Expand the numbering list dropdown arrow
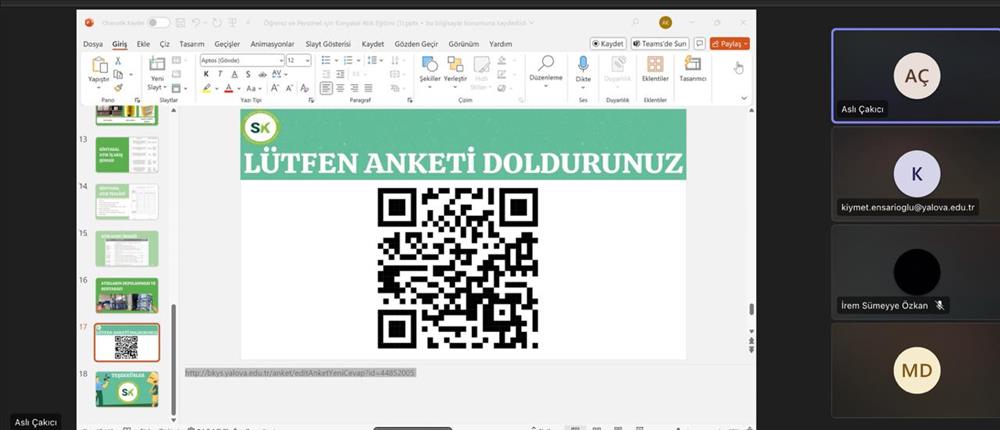The image size is (1000, 430). 359,60
